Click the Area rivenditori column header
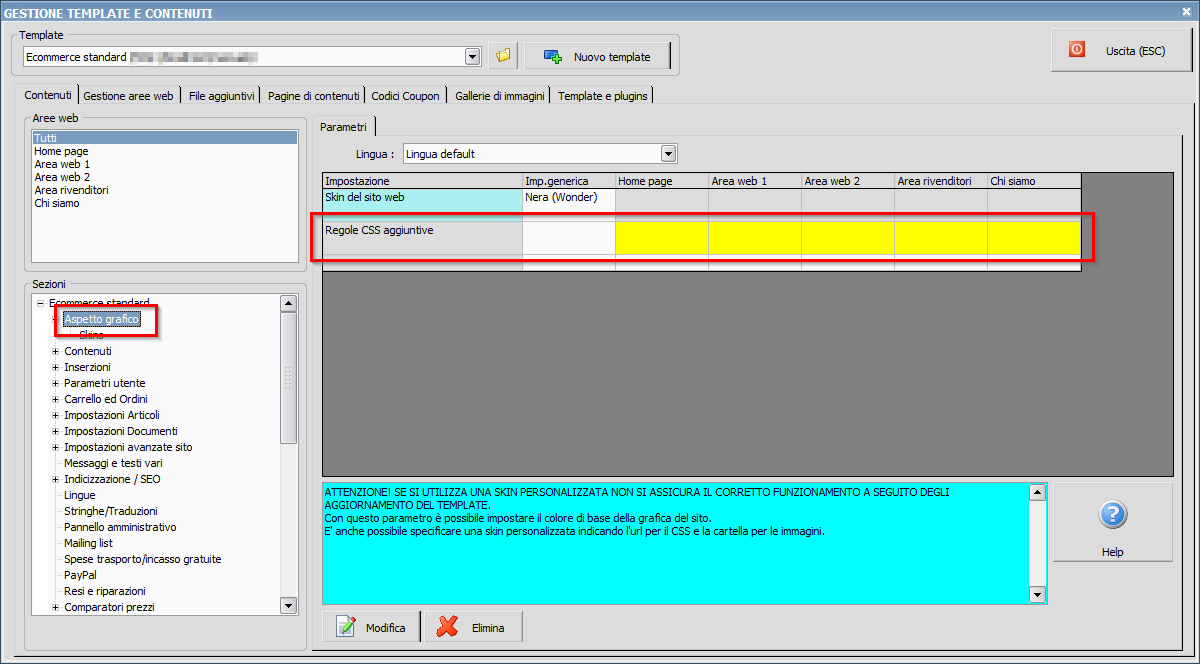The image size is (1200, 664). (x=940, y=181)
